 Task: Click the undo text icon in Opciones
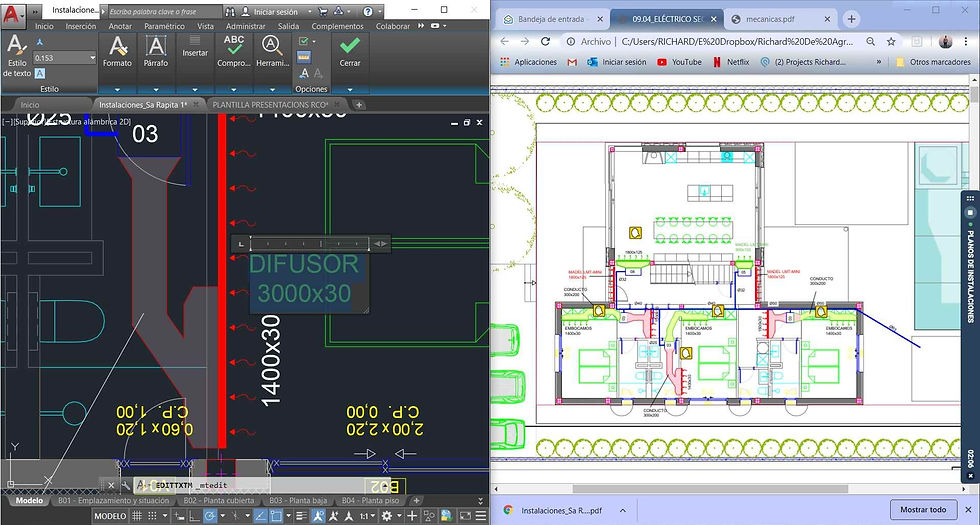pos(304,73)
